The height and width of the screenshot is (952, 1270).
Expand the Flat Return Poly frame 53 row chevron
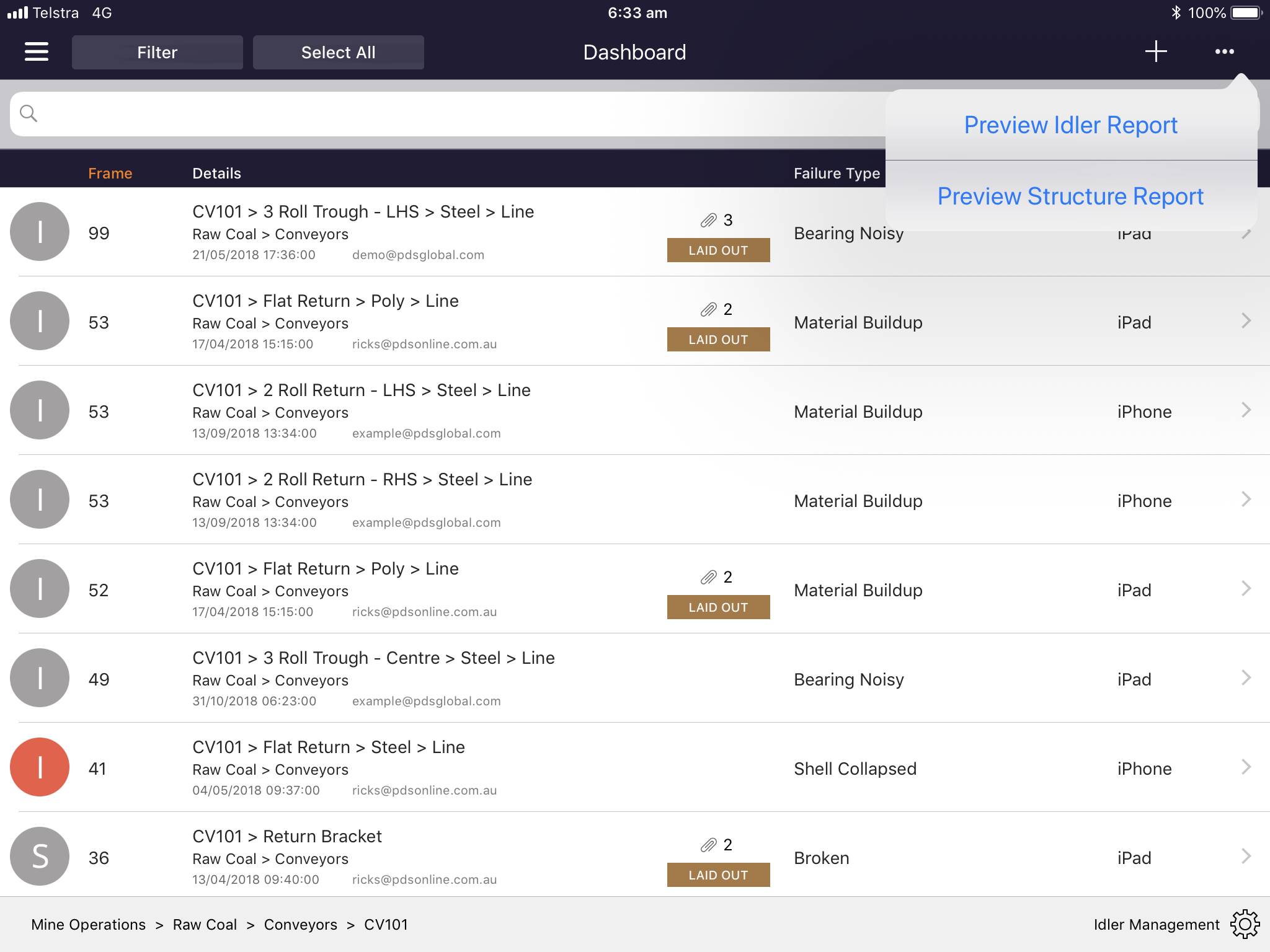click(1246, 321)
